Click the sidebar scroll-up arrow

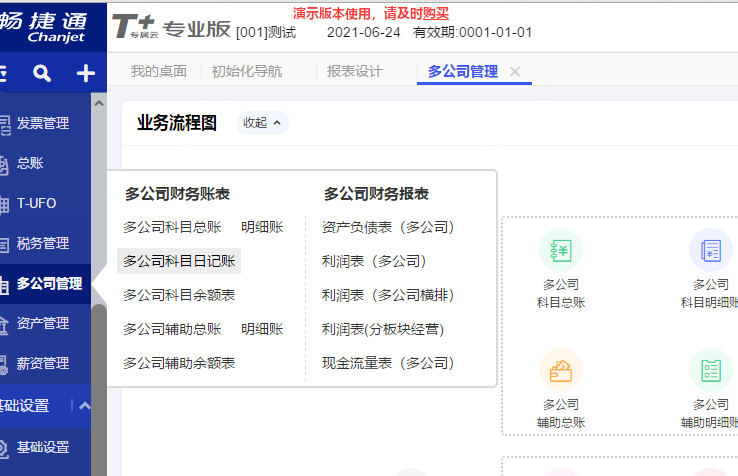click(99, 103)
